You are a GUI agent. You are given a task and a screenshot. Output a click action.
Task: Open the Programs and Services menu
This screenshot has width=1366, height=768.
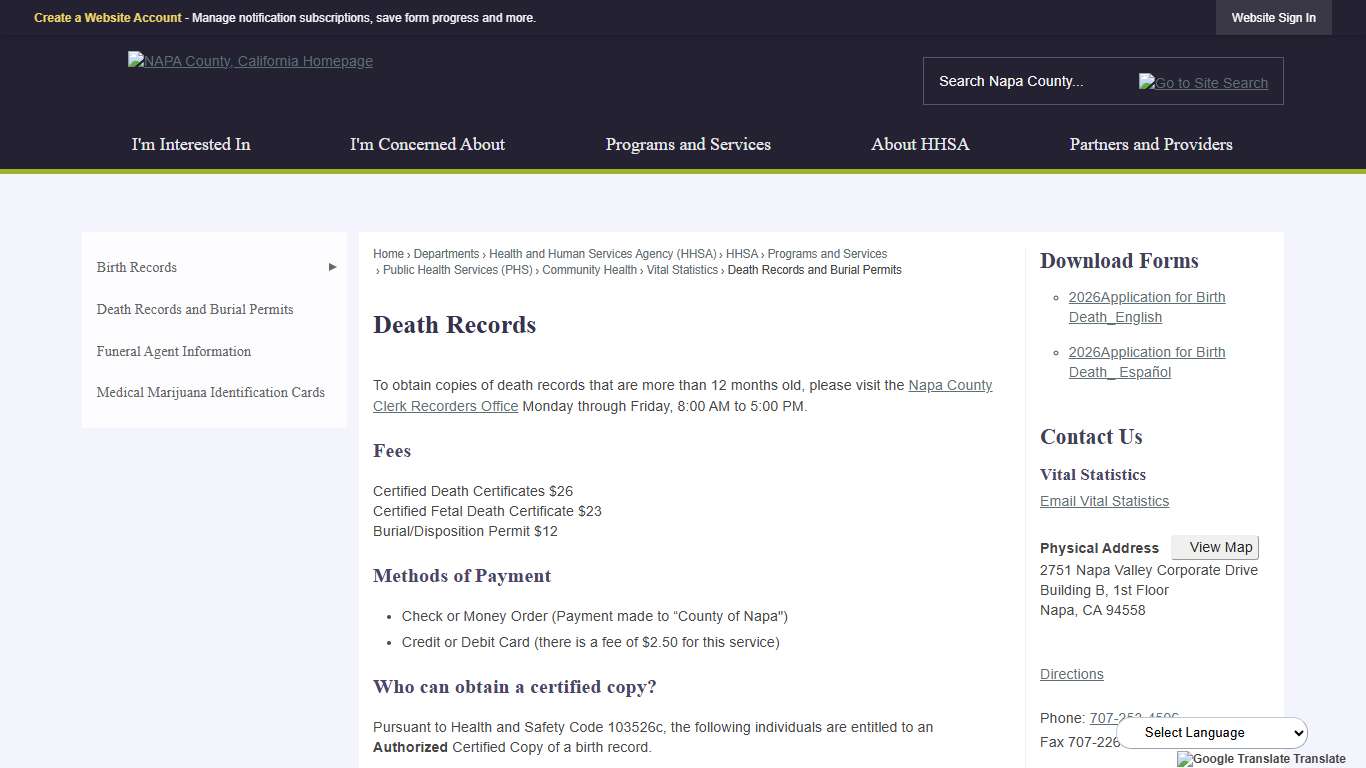(688, 144)
